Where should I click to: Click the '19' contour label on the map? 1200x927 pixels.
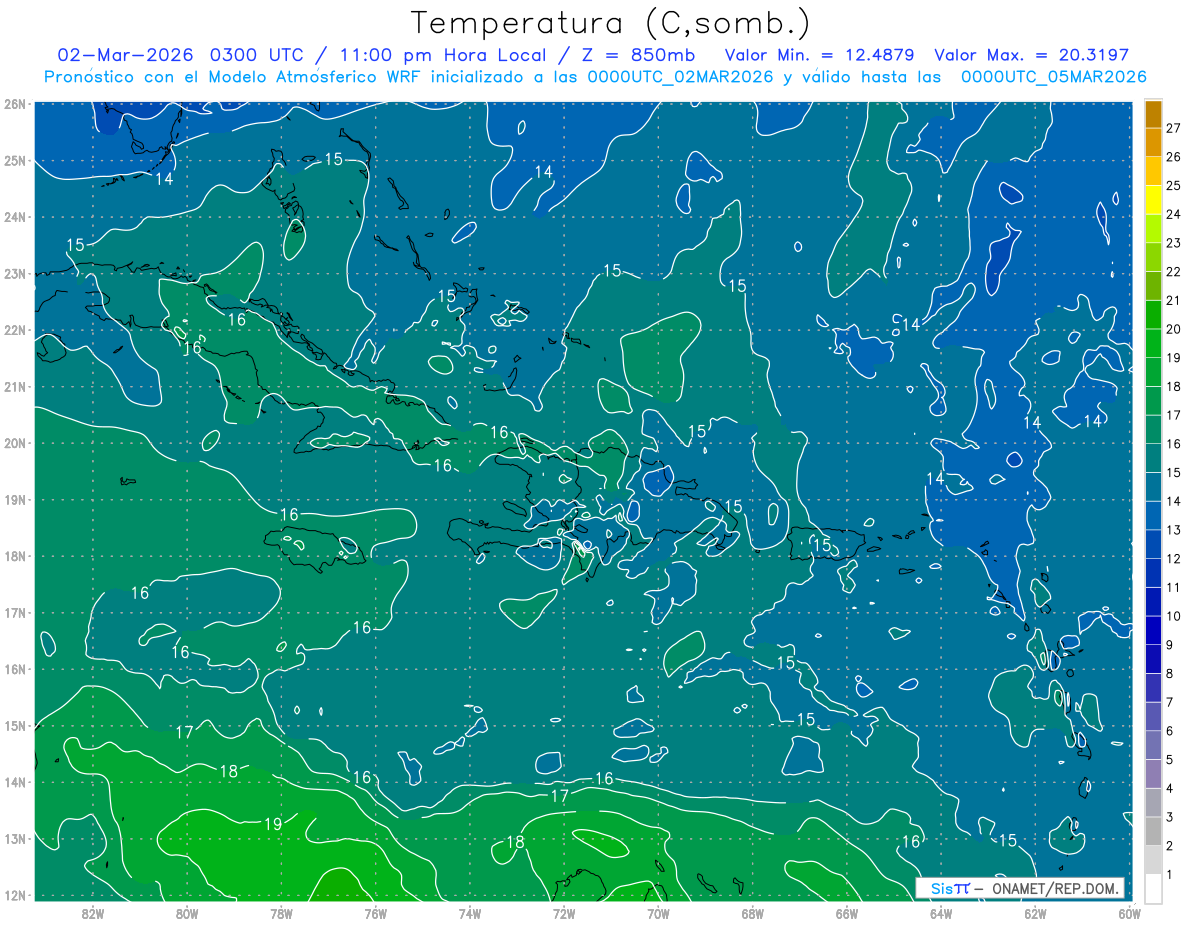(273, 824)
